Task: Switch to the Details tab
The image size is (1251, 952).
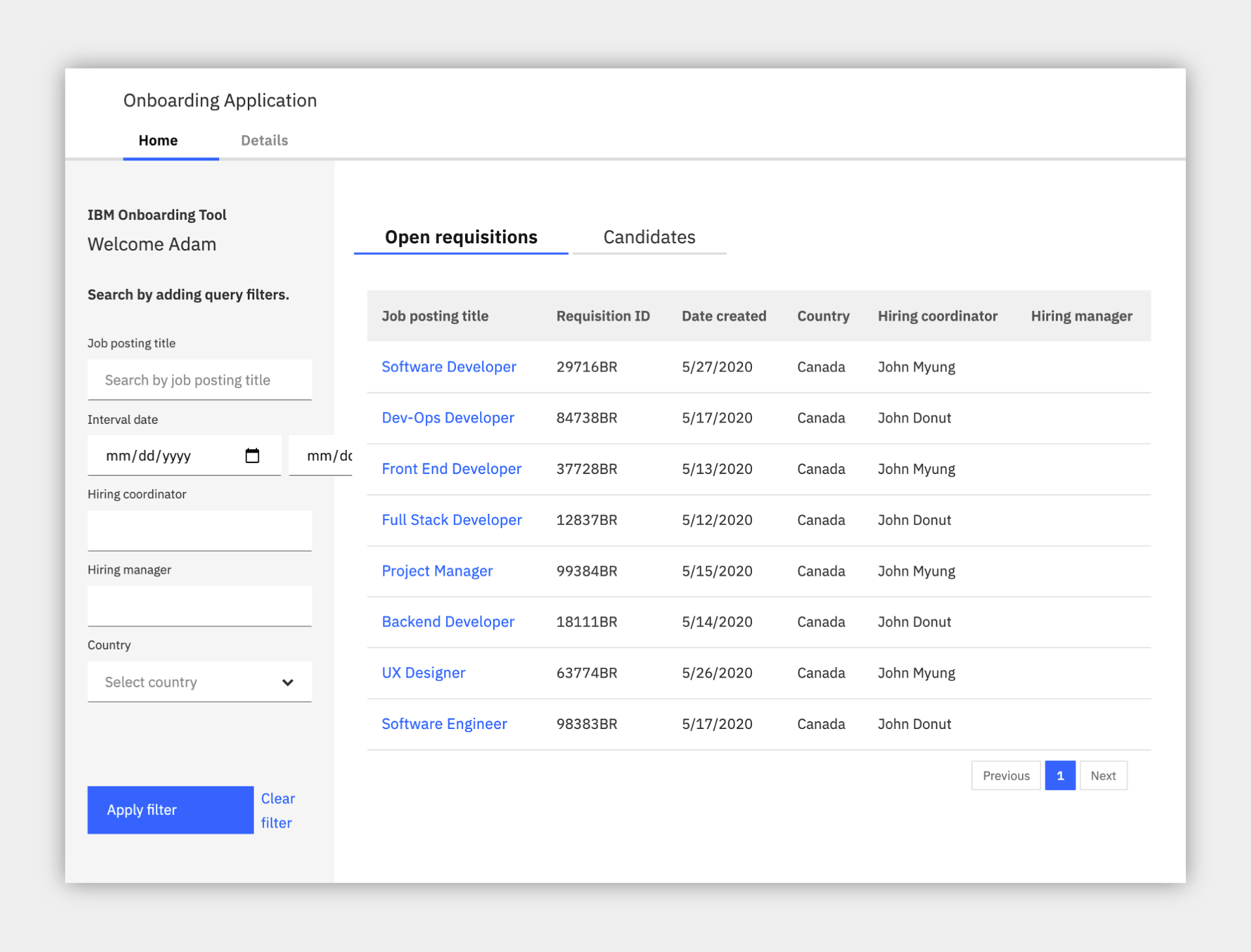Action: click(x=264, y=140)
